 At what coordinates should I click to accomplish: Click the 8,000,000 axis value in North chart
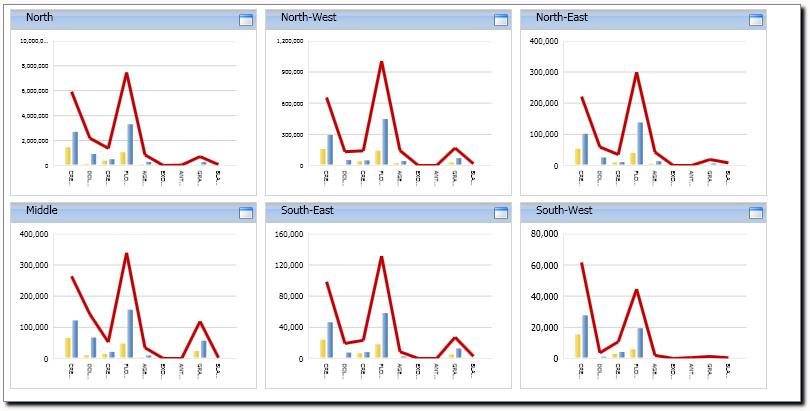[x=36, y=66]
